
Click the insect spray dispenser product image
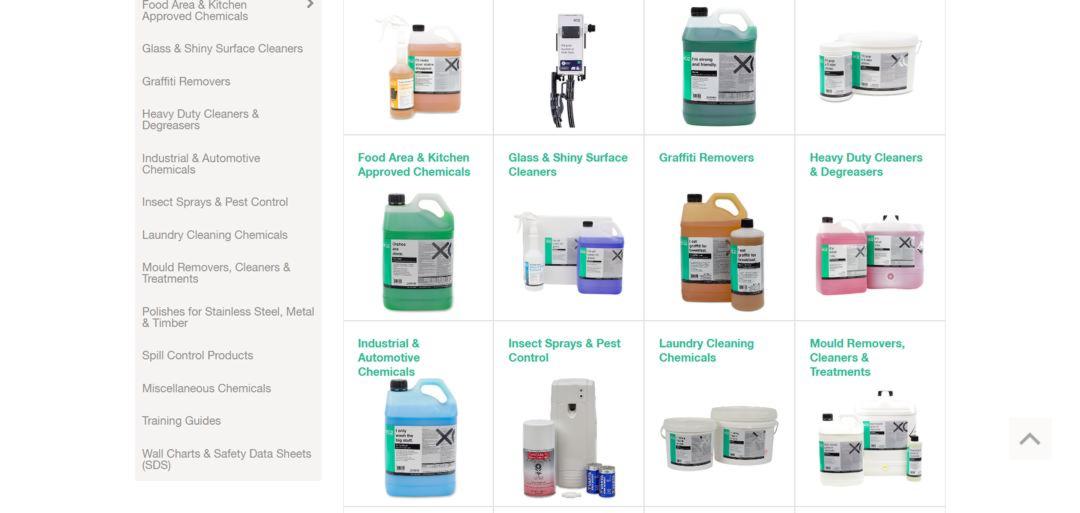(569, 438)
